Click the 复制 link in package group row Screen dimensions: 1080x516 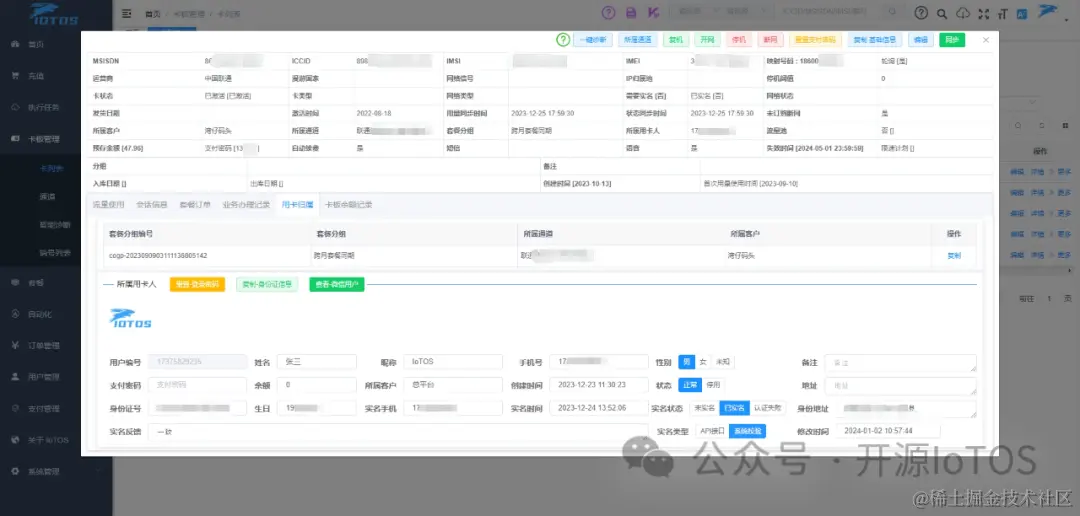[954, 256]
